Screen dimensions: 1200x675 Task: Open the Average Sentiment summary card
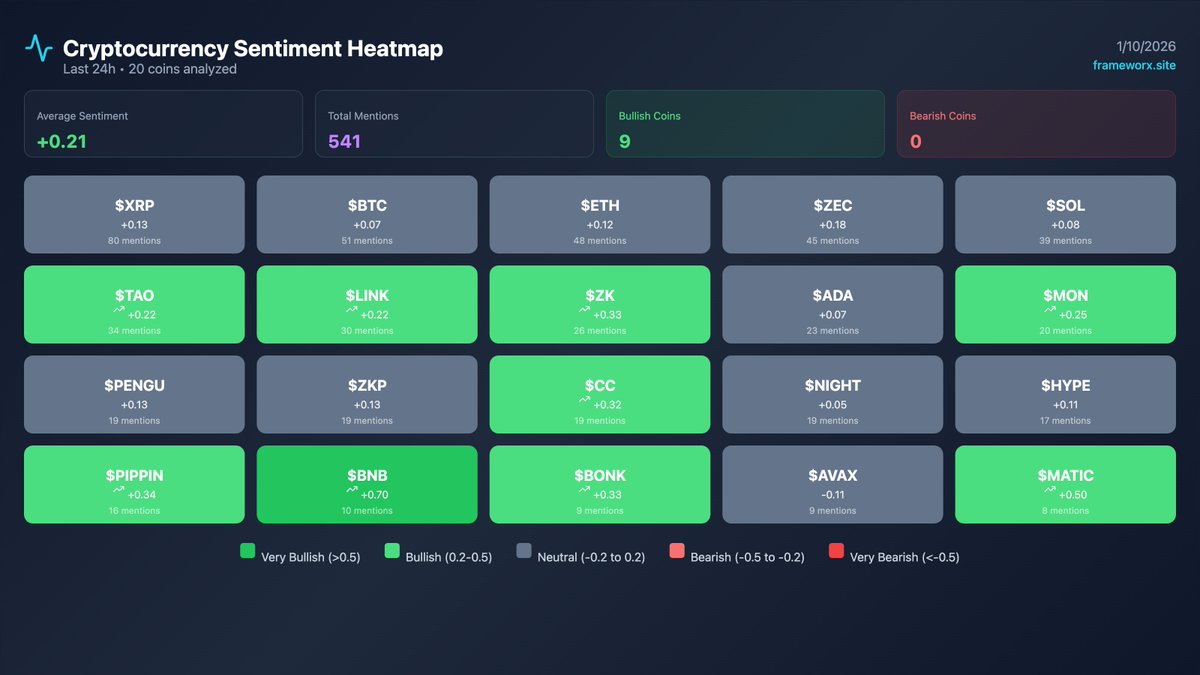[x=163, y=124]
